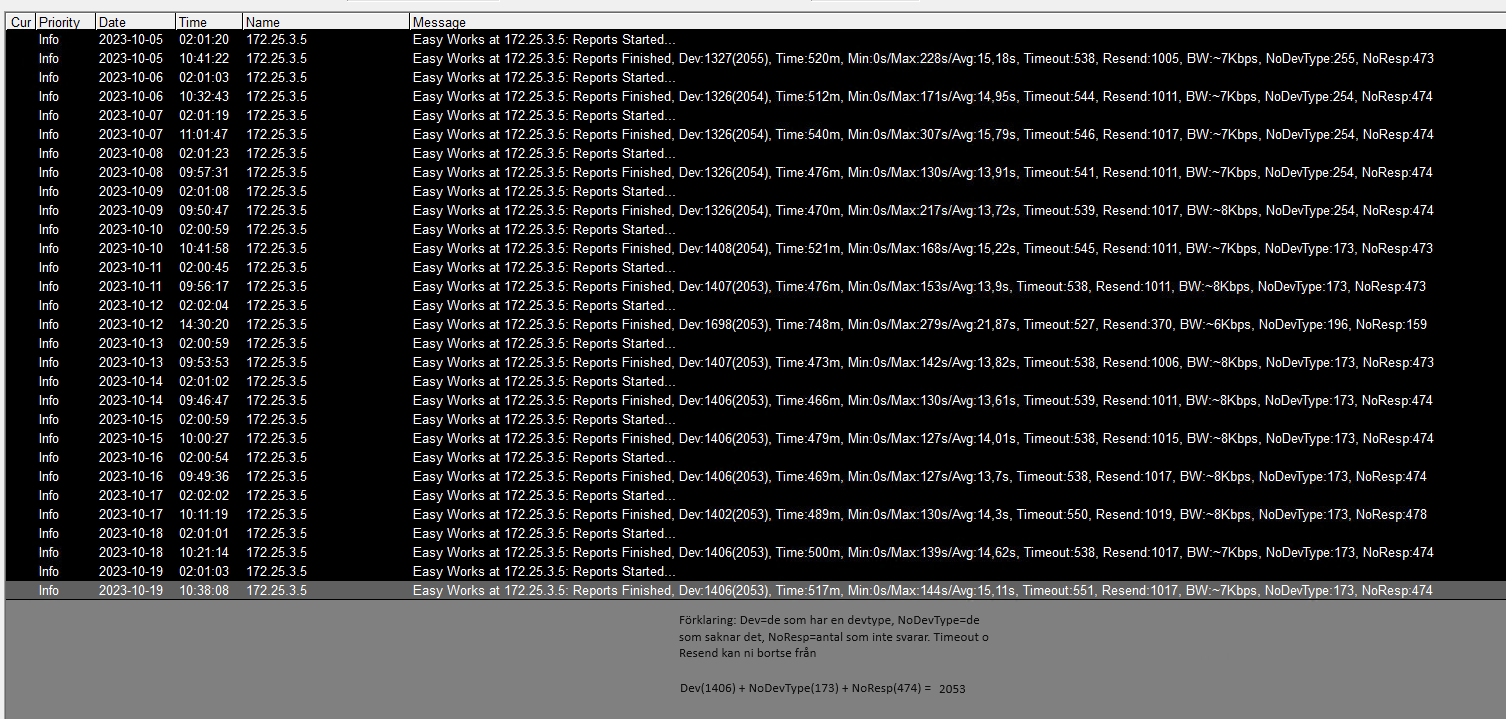Click the row timed 10:21:14
This screenshot has width=1506, height=719.
coord(755,553)
